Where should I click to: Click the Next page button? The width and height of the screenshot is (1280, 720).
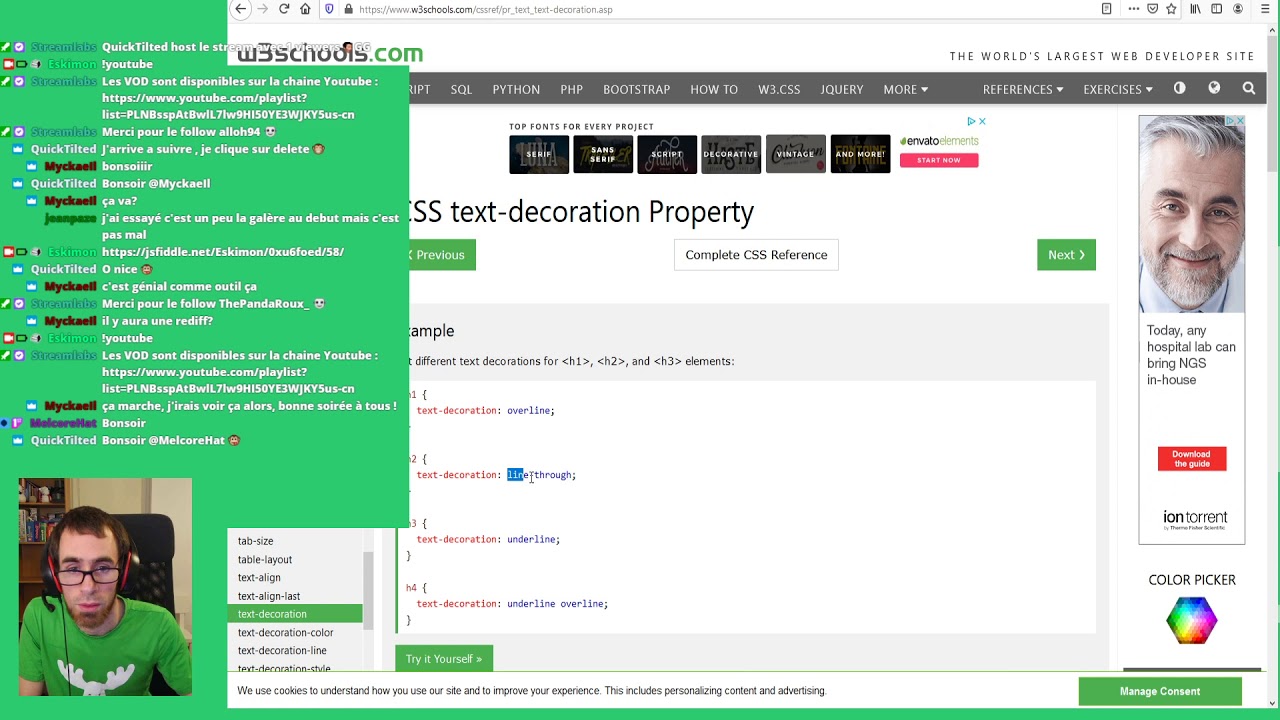[1066, 255]
